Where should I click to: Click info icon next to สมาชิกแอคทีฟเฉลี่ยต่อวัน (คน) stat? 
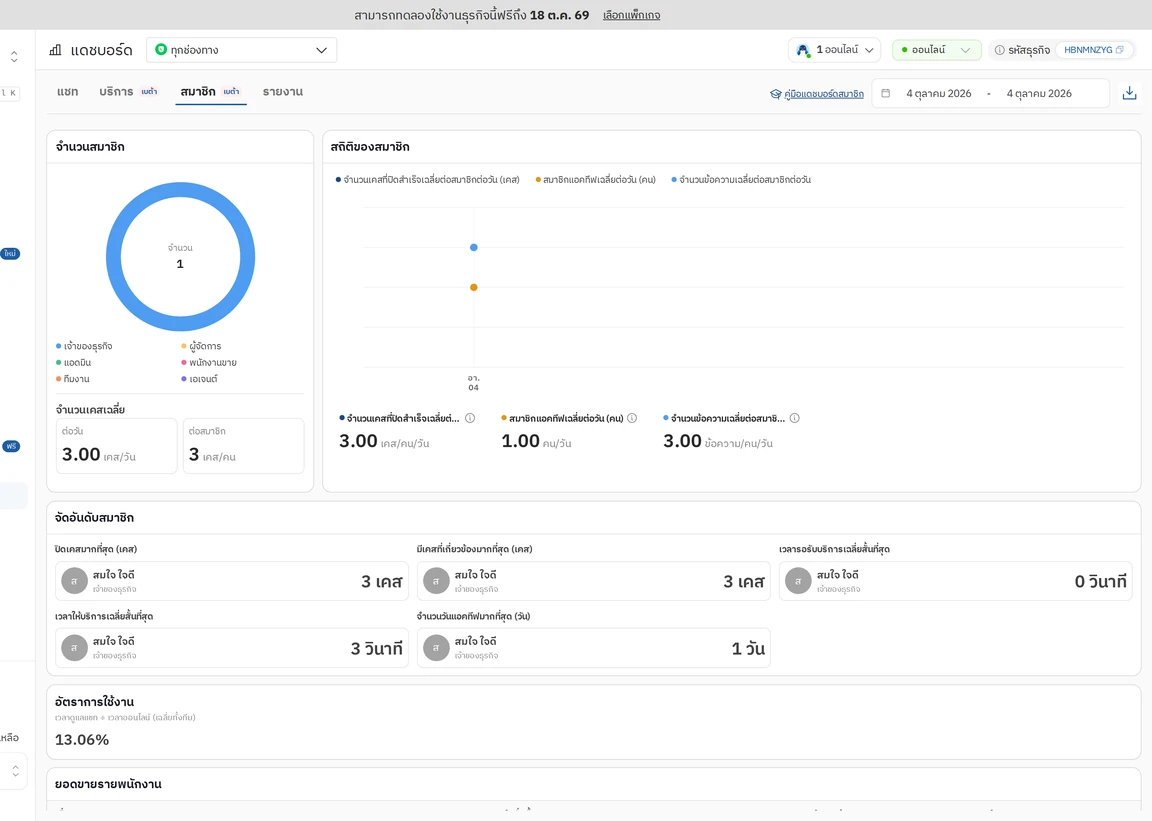click(x=632, y=418)
